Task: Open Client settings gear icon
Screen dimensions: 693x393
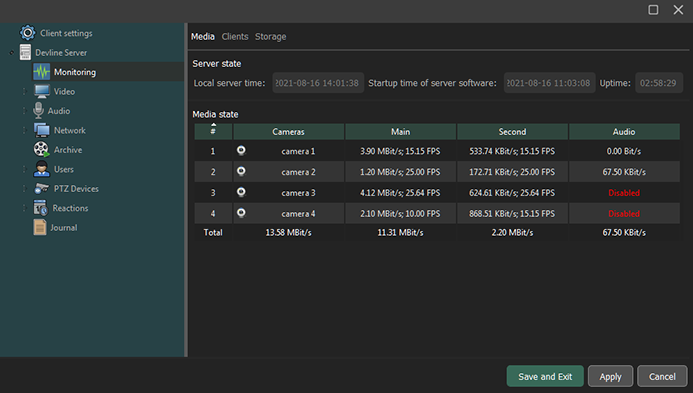Action: (27, 33)
